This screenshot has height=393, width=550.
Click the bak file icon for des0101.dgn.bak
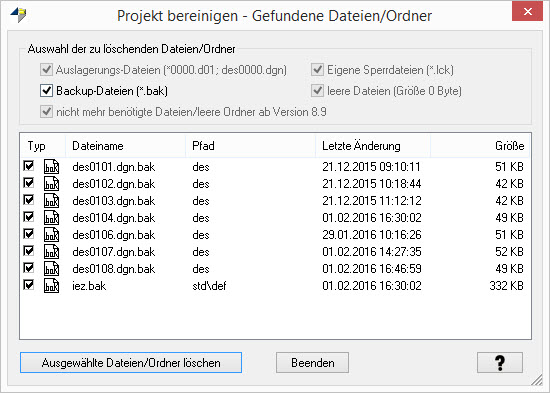(x=51, y=166)
